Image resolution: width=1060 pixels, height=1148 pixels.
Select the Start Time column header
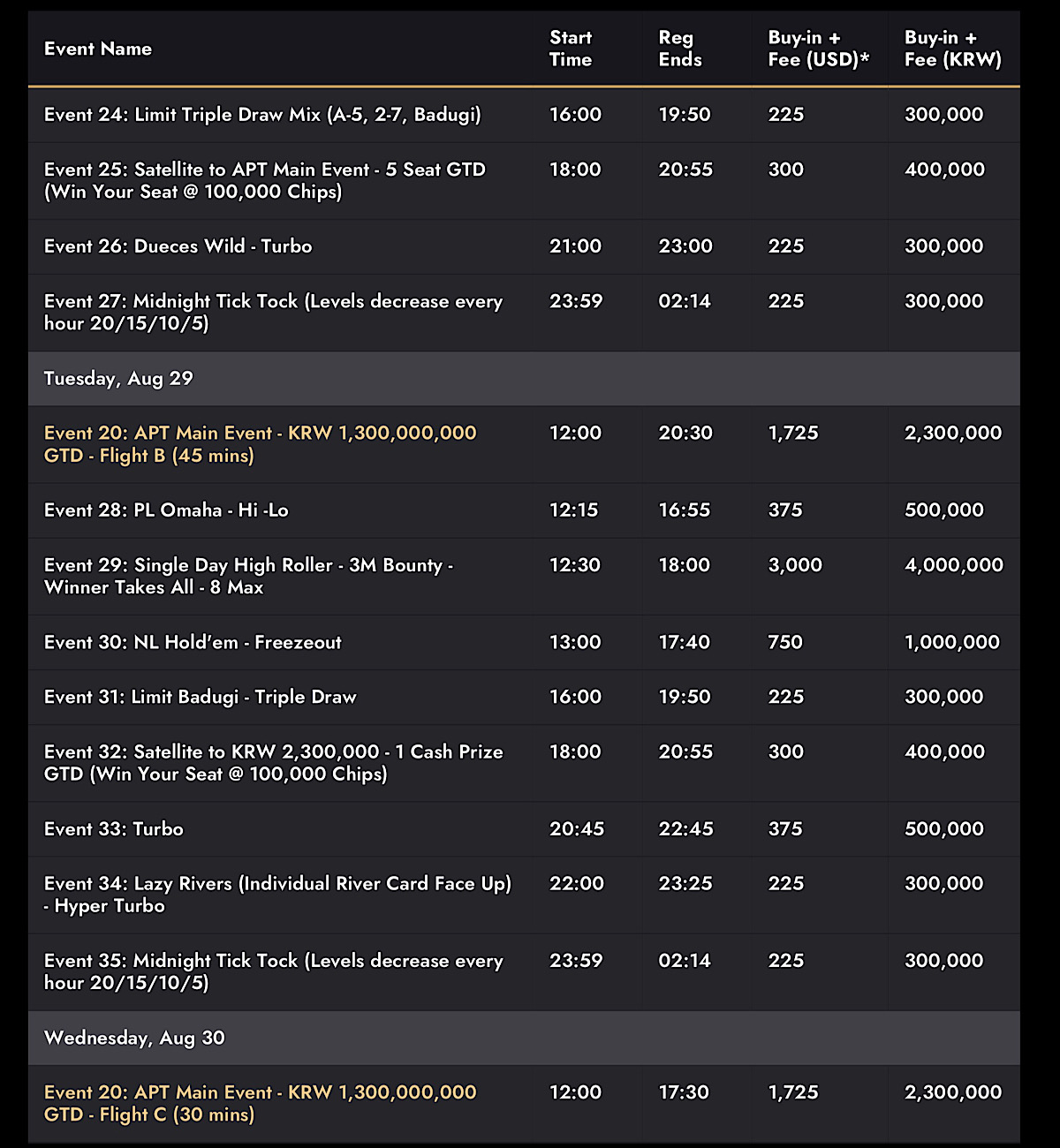click(x=571, y=49)
